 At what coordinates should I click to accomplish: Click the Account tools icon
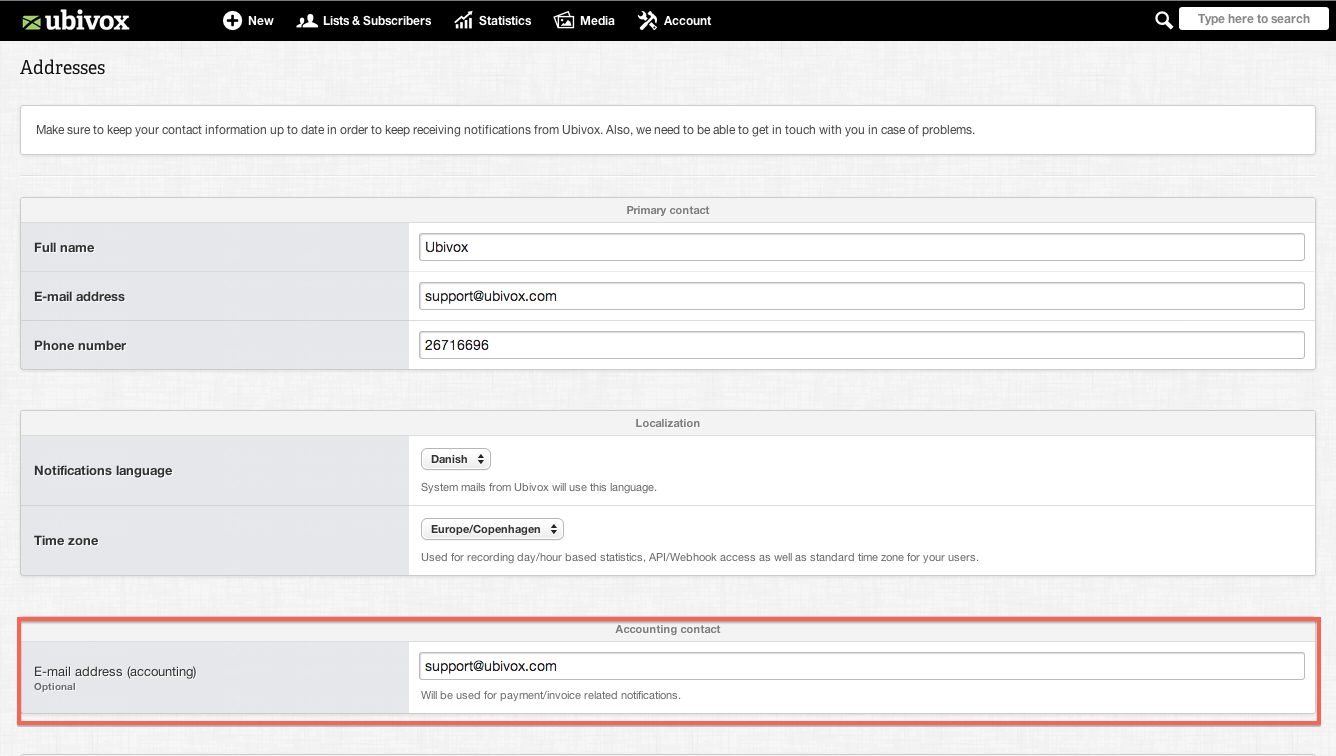(x=647, y=20)
